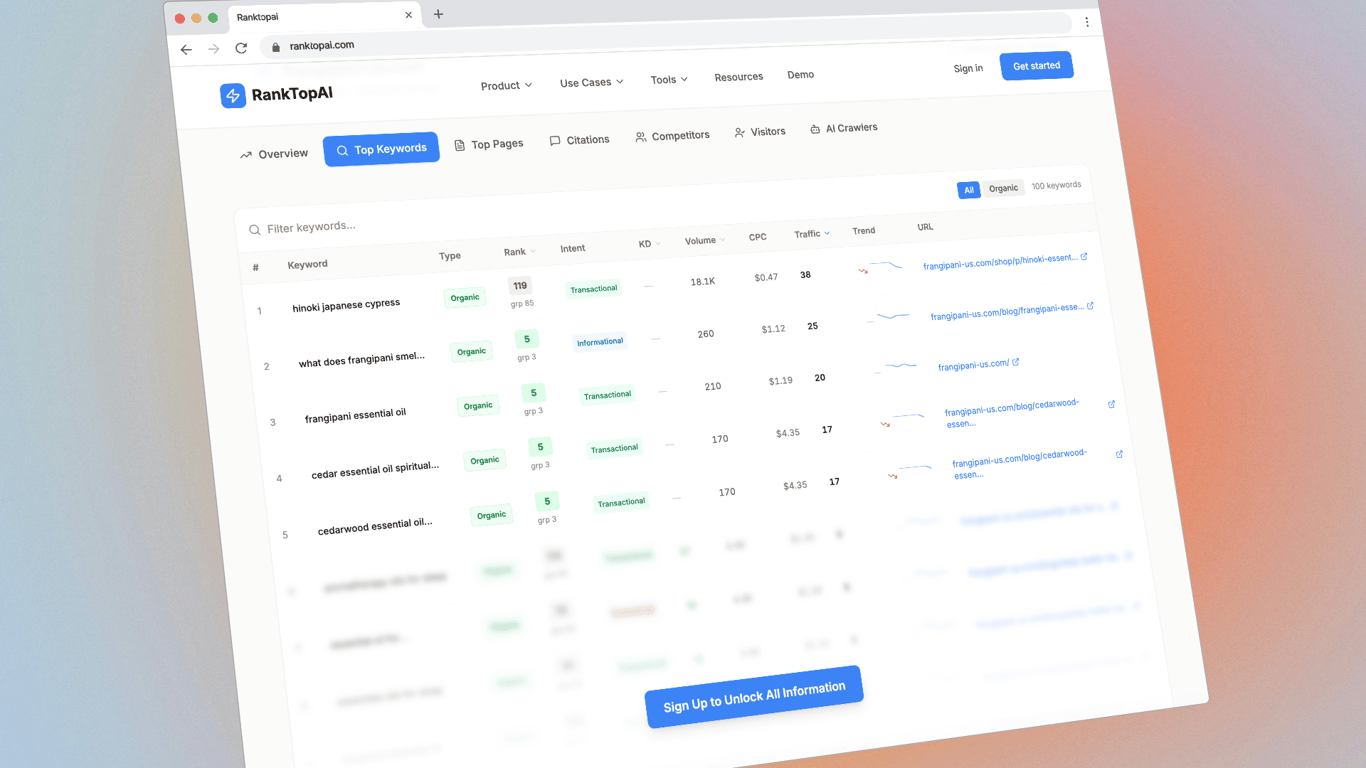The width and height of the screenshot is (1366, 768).
Task: Click the magnifier icon in filter field
Action: [255, 230]
